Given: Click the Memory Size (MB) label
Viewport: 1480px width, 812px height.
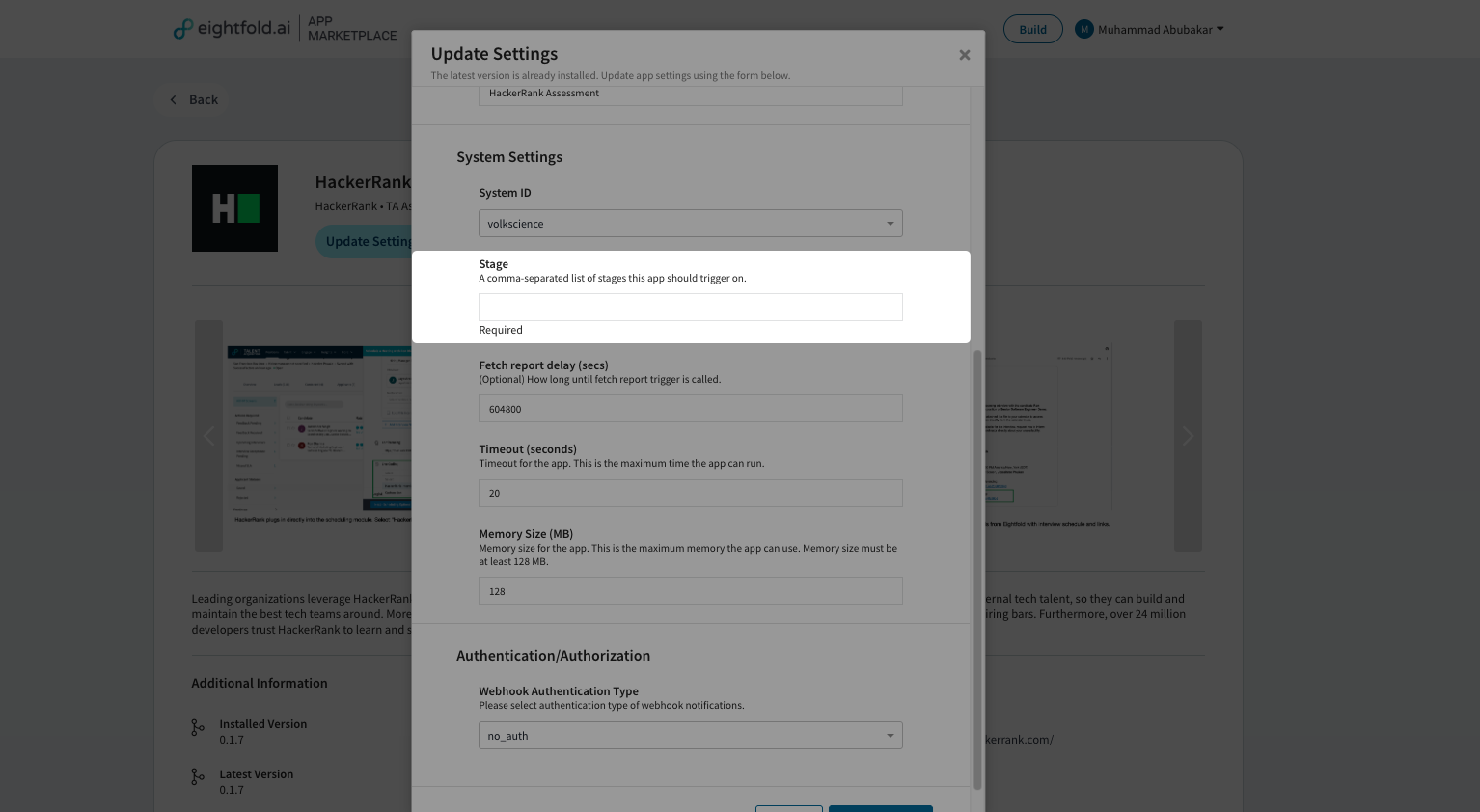Looking at the screenshot, I should 526,534.
